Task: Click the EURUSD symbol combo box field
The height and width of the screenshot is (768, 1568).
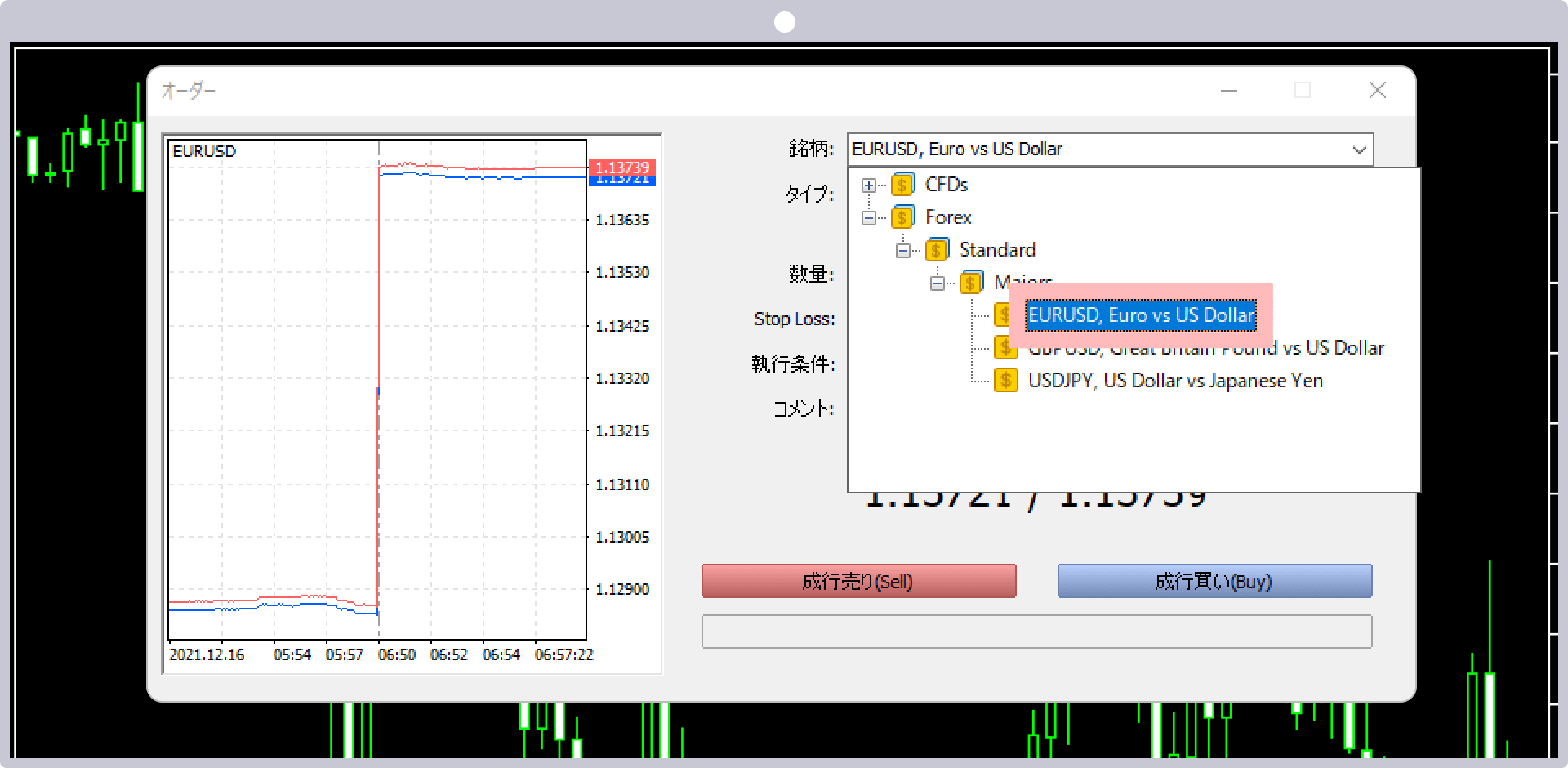Action: point(1110,150)
